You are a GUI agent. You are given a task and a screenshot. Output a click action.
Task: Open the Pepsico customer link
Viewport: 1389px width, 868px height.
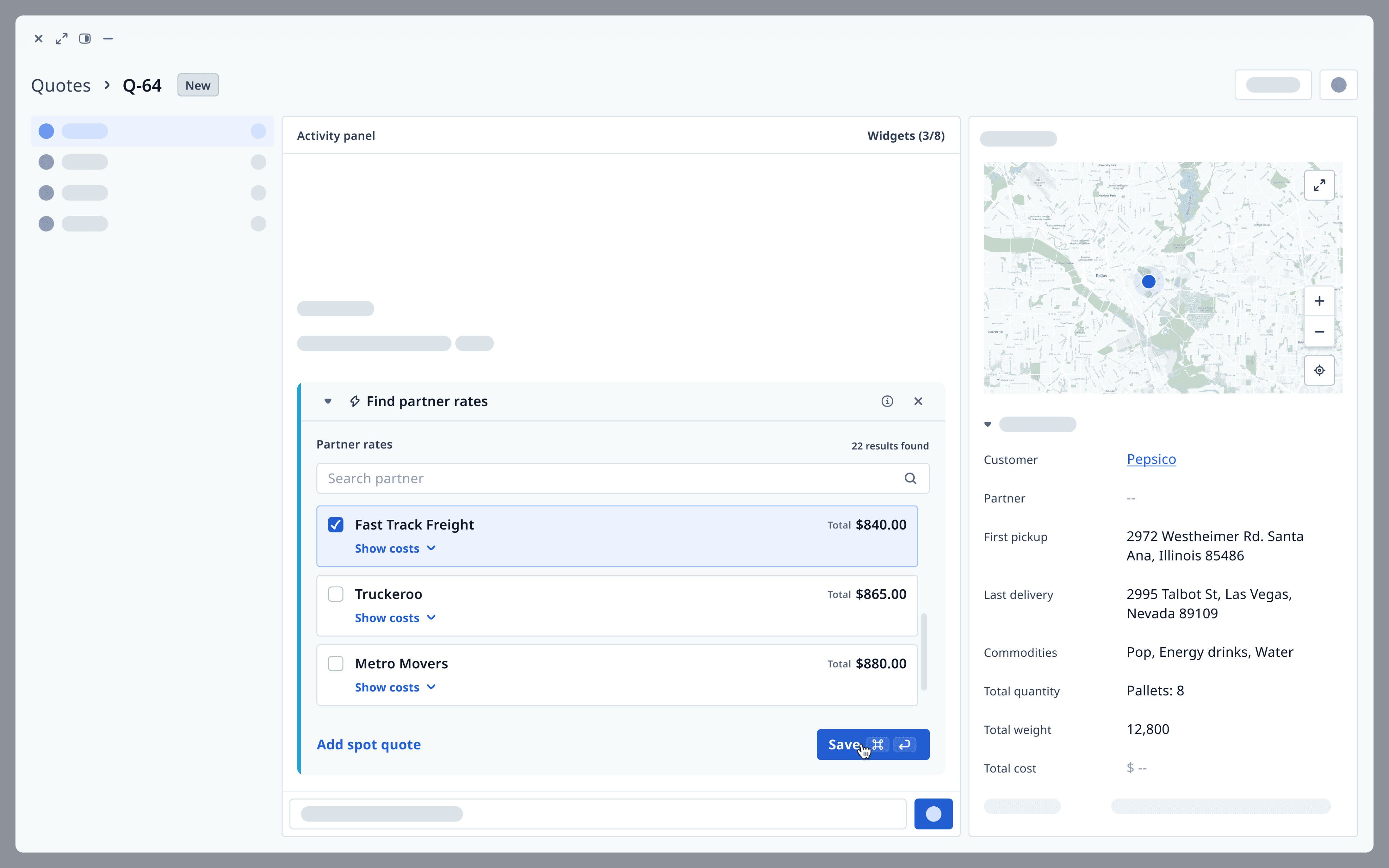pyautogui.click(x=1151, y=459)
